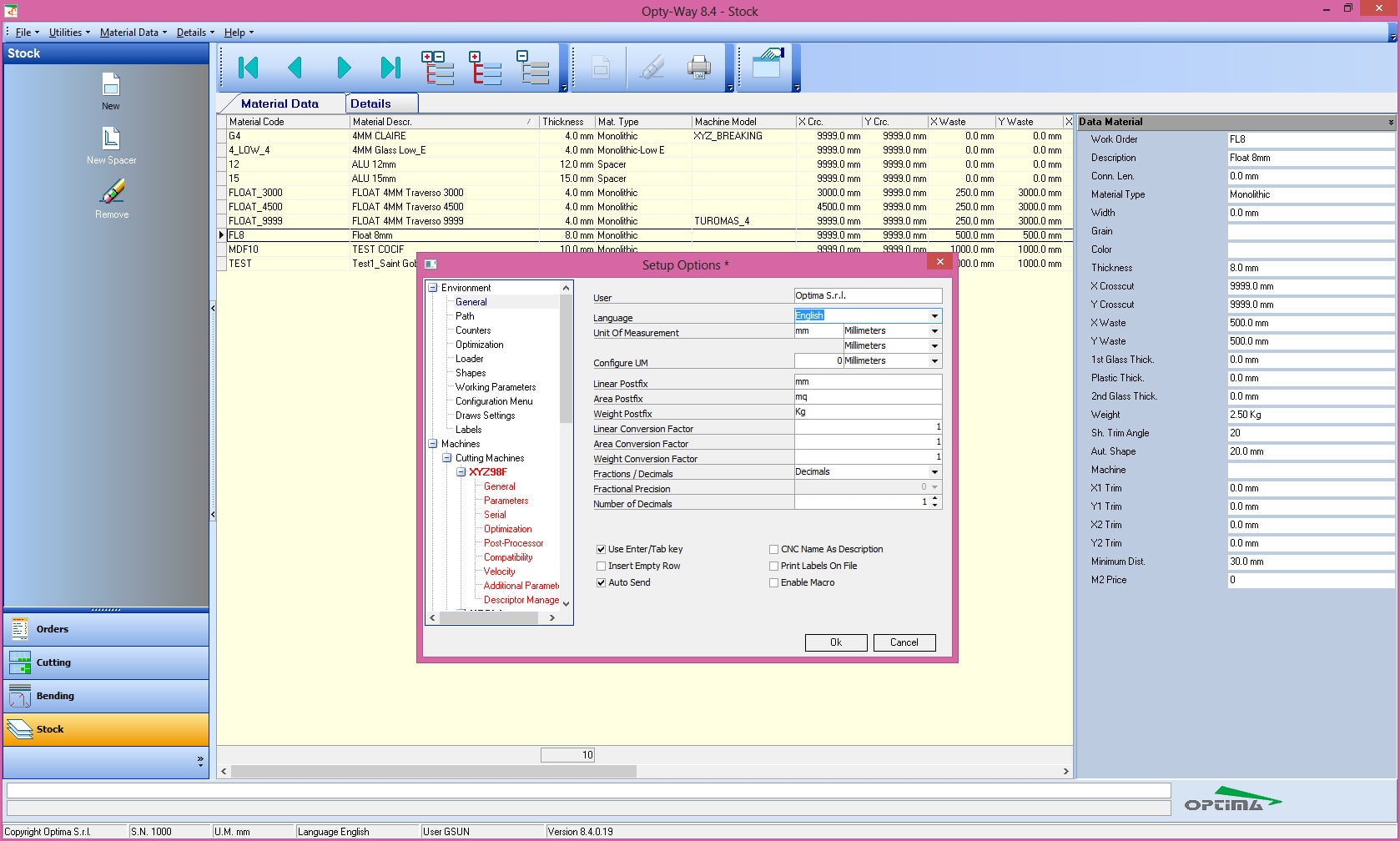Click the navigation toolbar options arrow
This screenshot has height=841, width=1400.
pos(564,88)
